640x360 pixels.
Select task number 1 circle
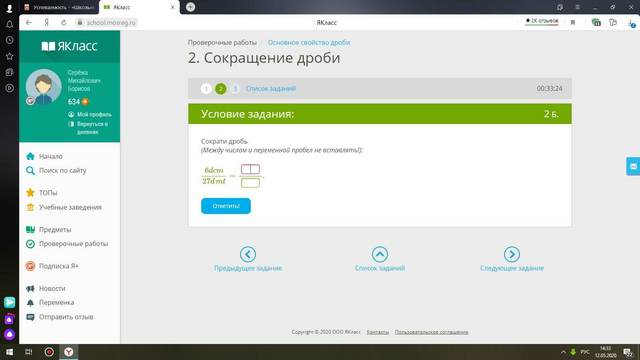207,89
